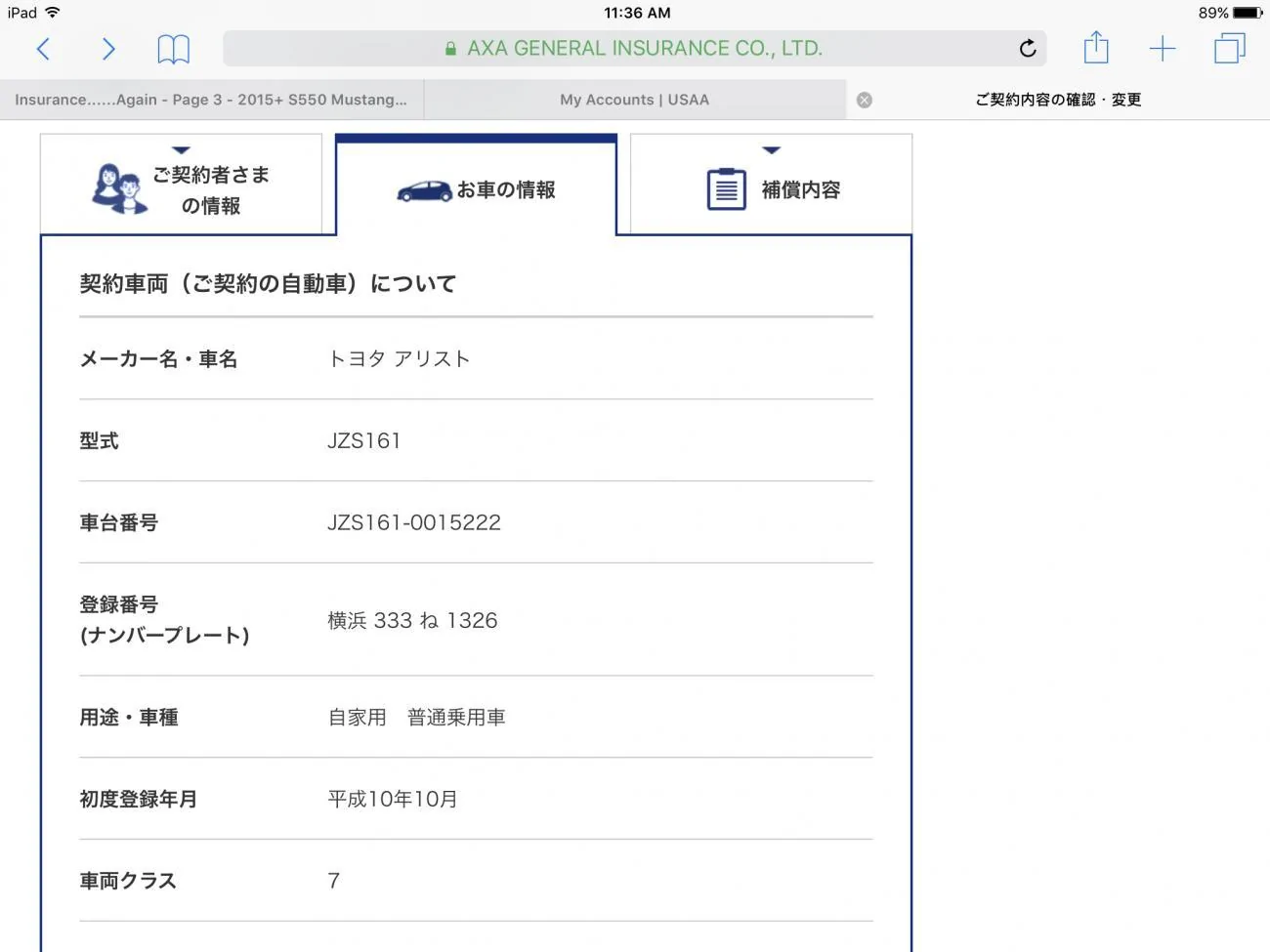This screenshot has width=1270, height=952.
Task: Switch to the Mustang insurance forum tab
Action: (211, 100)
